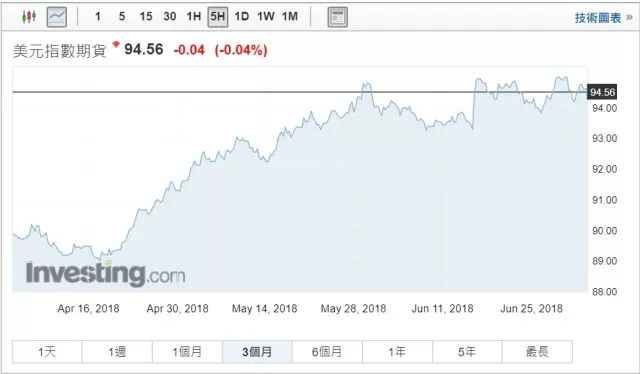View the 5年 range

tap(467, 352)
